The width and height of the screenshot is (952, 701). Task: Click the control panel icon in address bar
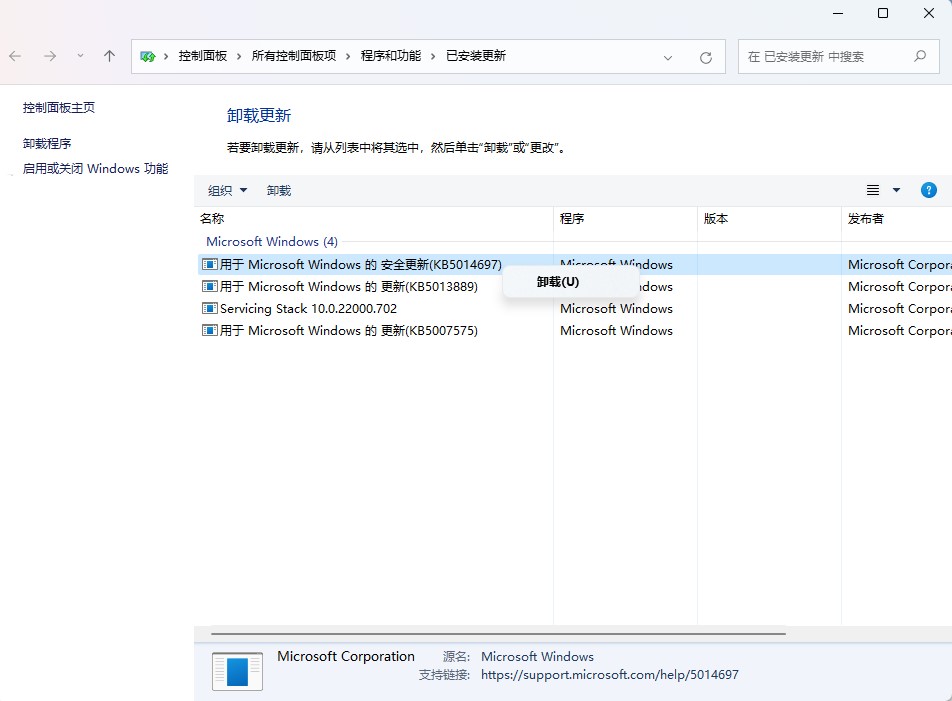tap(148, 56)
